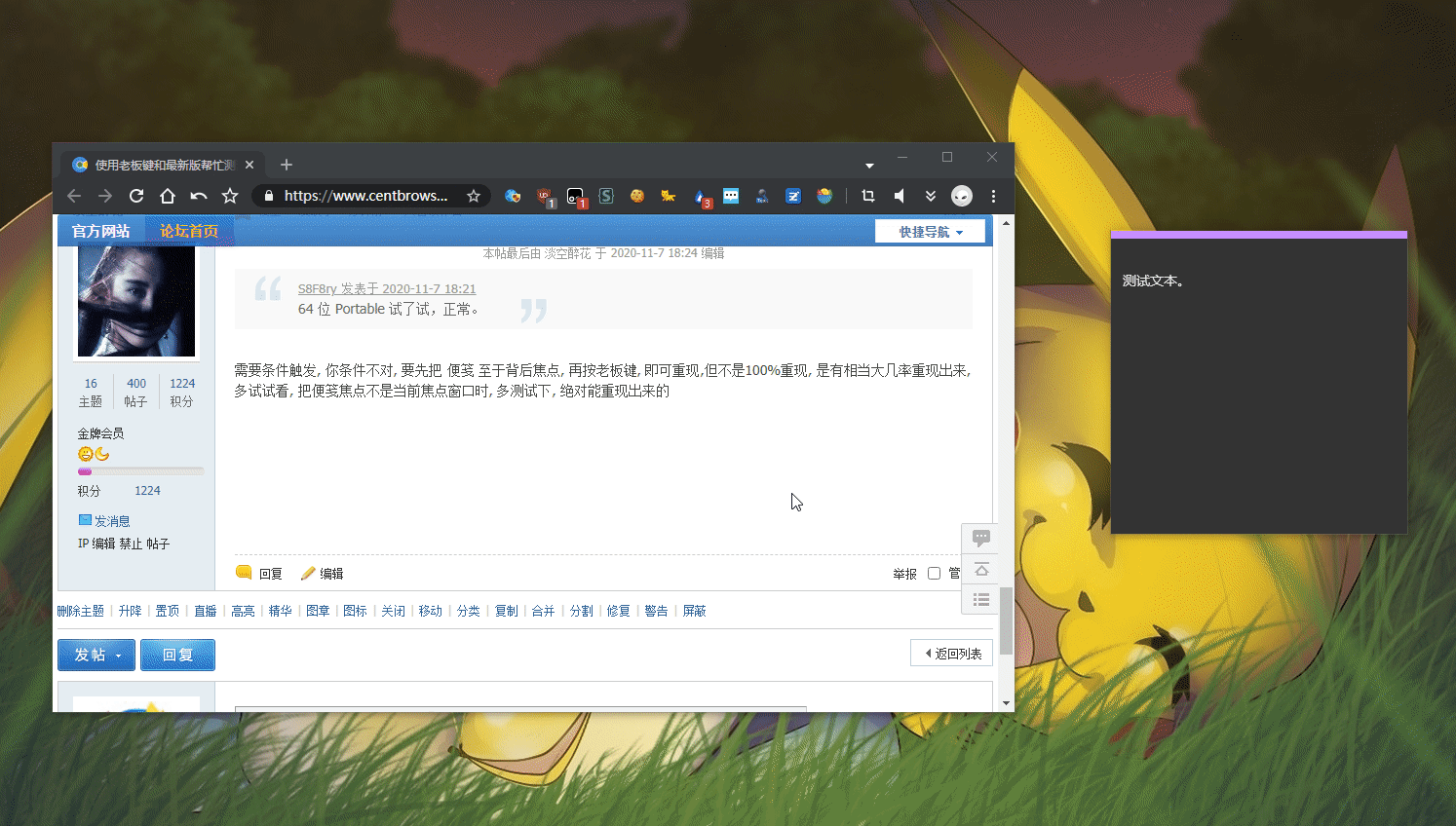The image size is (1456, 826).
Task: Click the blue chat bubble extension icon
Action: 731,196
